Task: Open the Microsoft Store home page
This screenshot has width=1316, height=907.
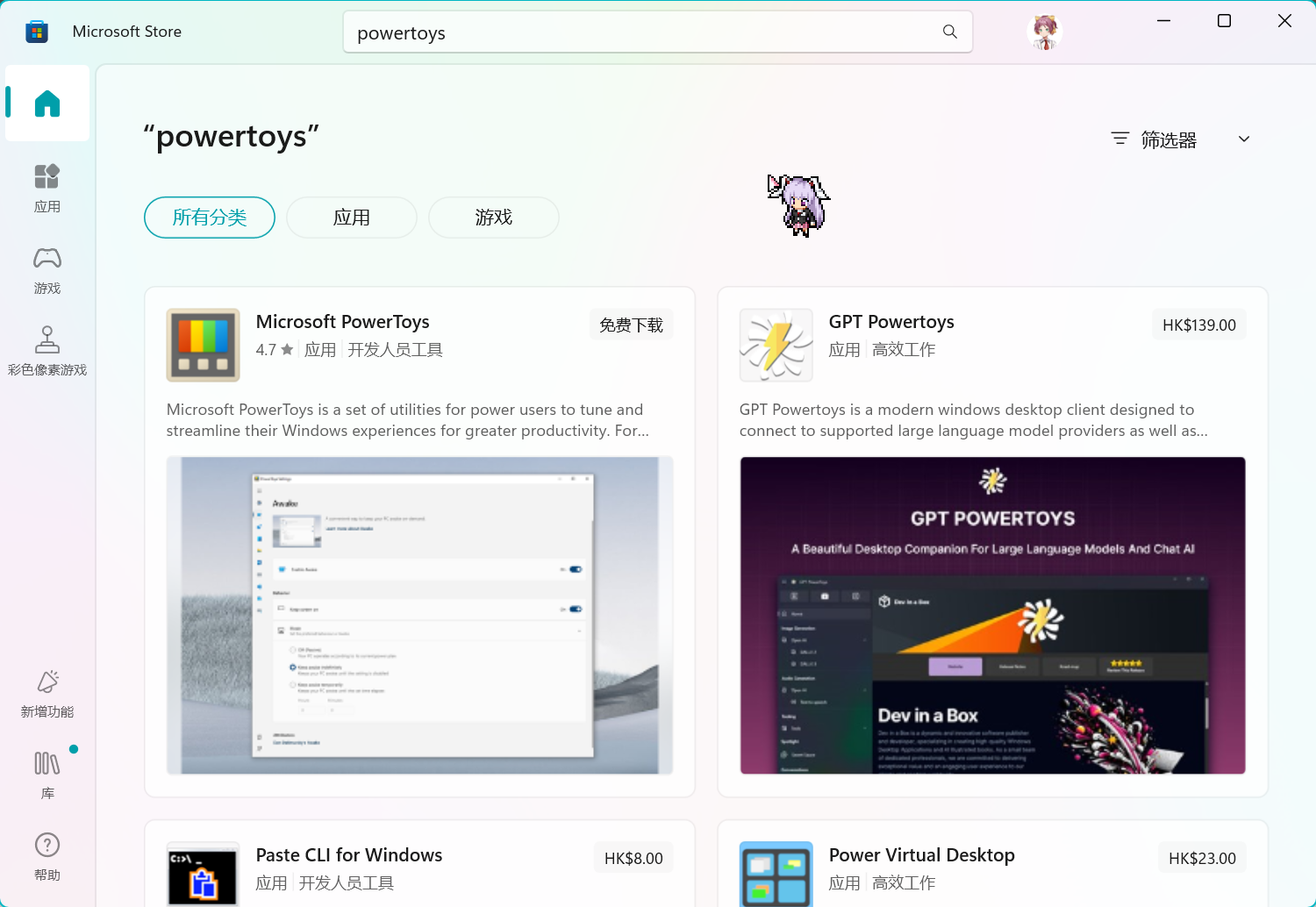Action: [x=46, y=104]
